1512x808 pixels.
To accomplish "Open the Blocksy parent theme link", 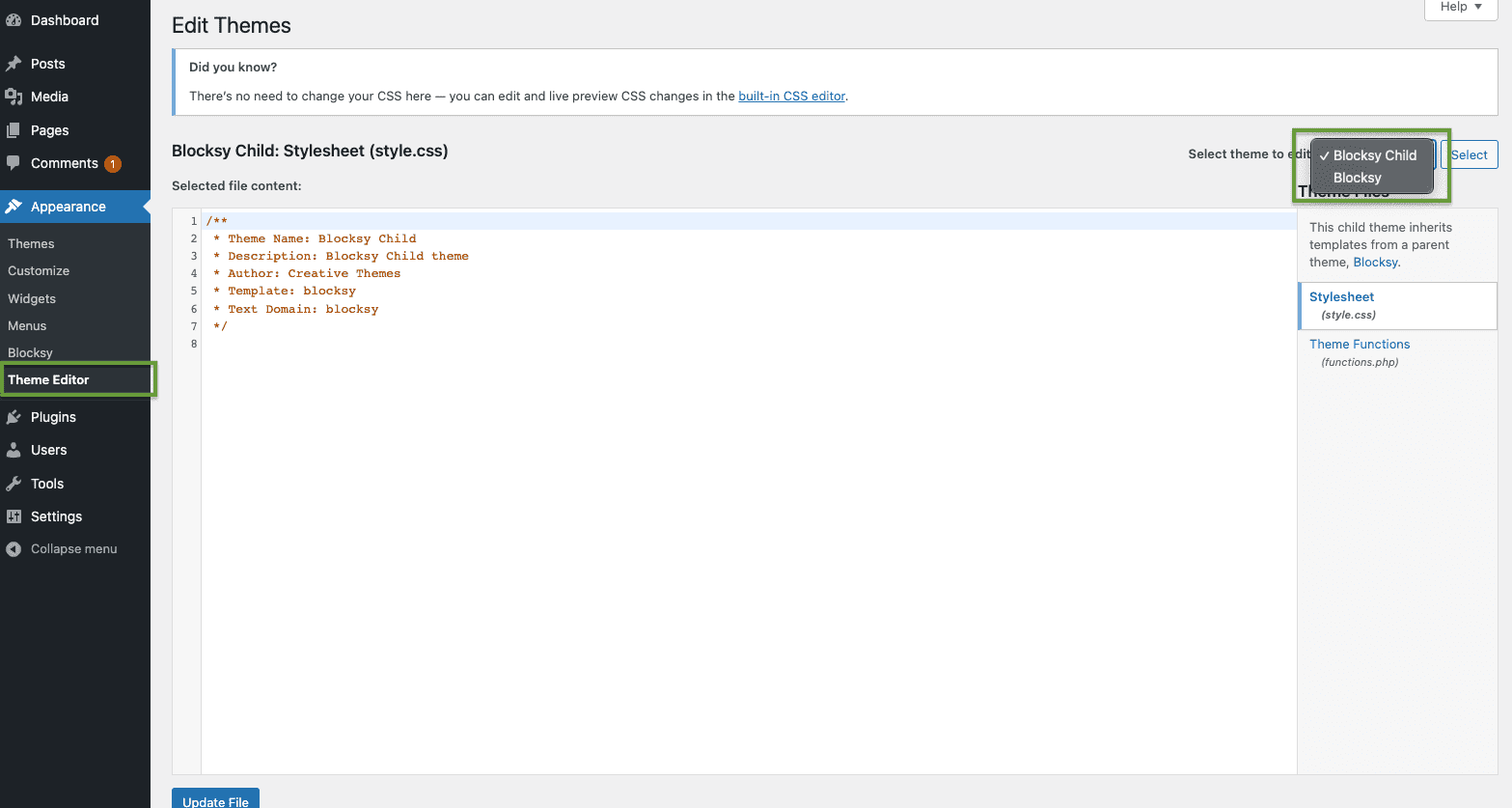I will (x=1375, y=263).
